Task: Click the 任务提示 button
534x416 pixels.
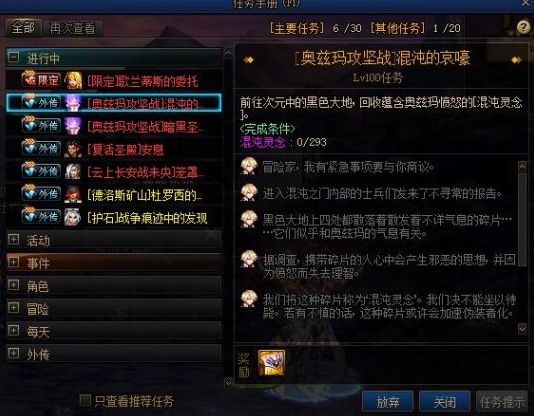Action: point(502,402)
